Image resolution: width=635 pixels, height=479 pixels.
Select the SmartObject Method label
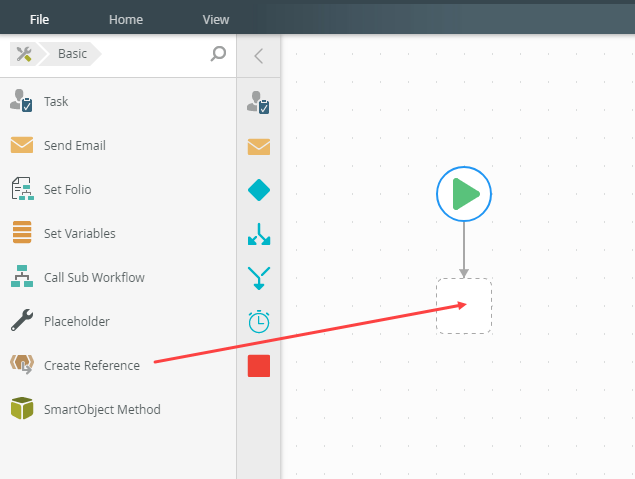(x=102, y=409)
